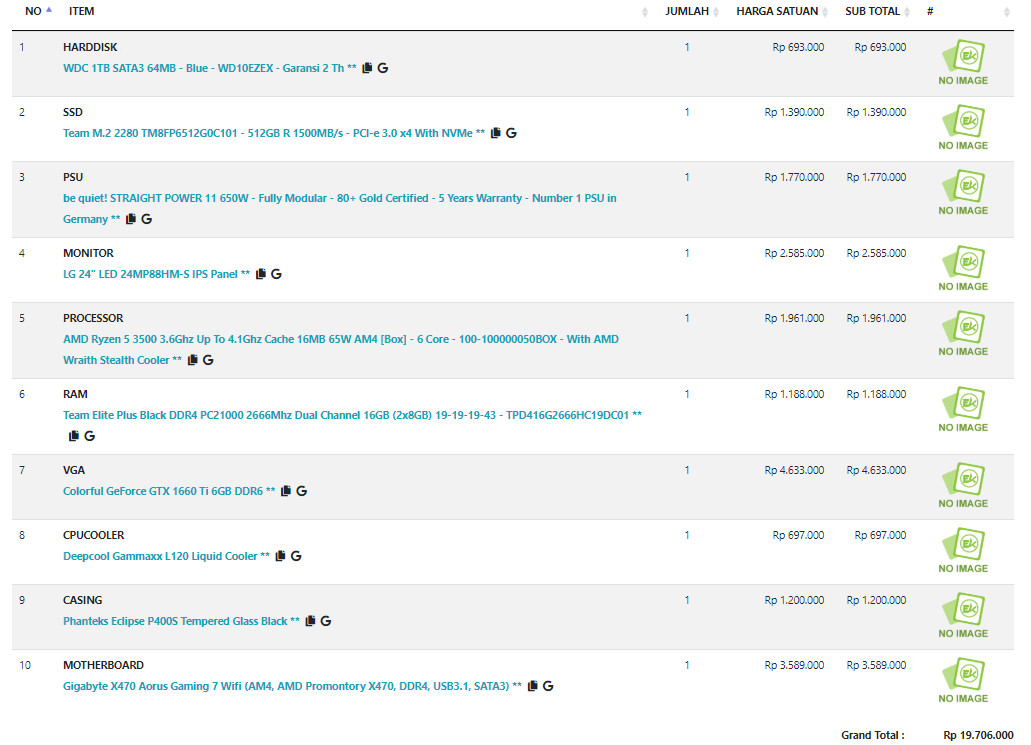Select the Grand Total value Rp 19.706.000
The height and width of the screenshot is (745, 1031).
pyautogui.click(x=978, y=735)
